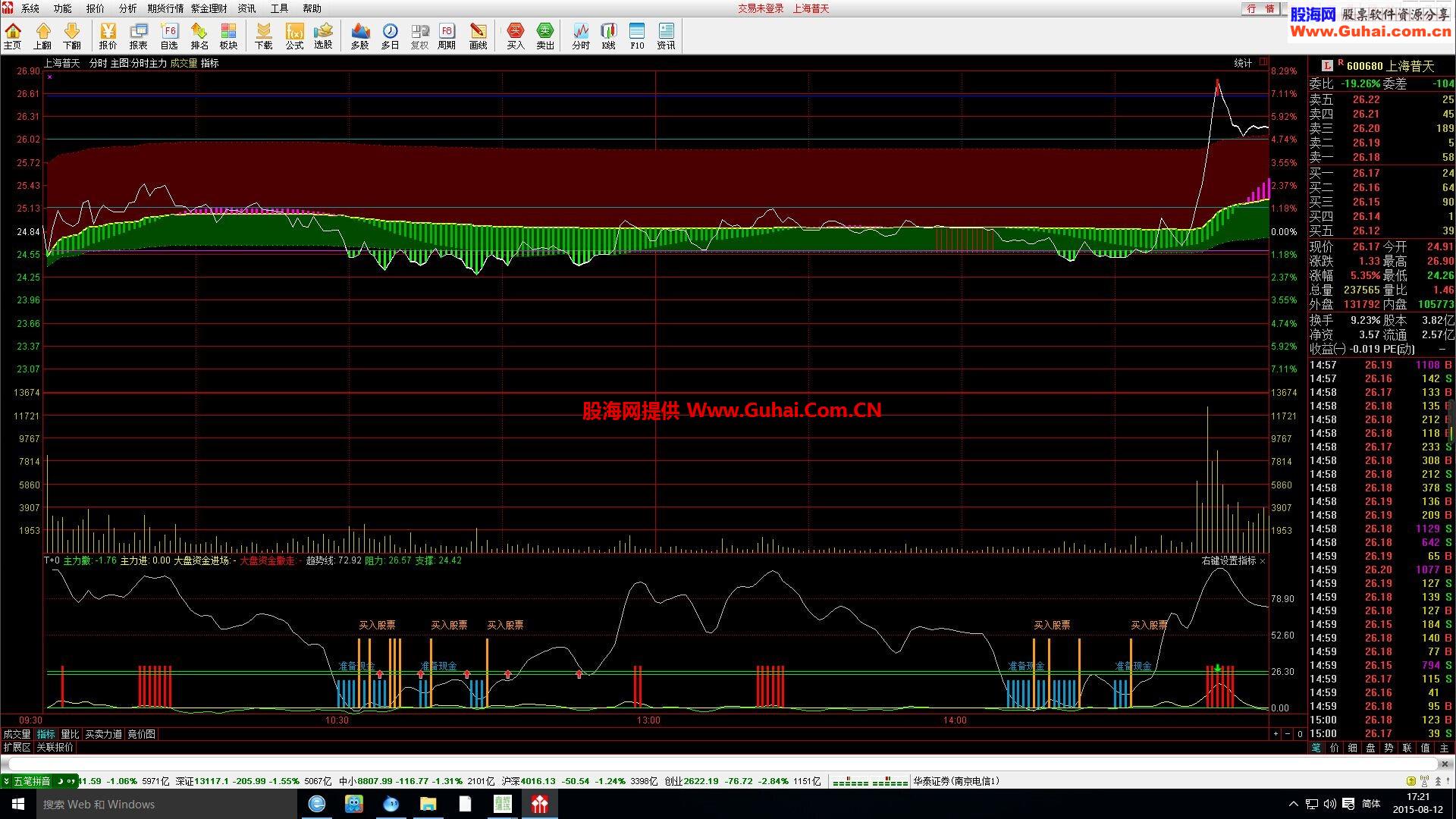1456x819 pixels.
Task: Switch to the 量比 bottom tab
Action: pos(70,734)
